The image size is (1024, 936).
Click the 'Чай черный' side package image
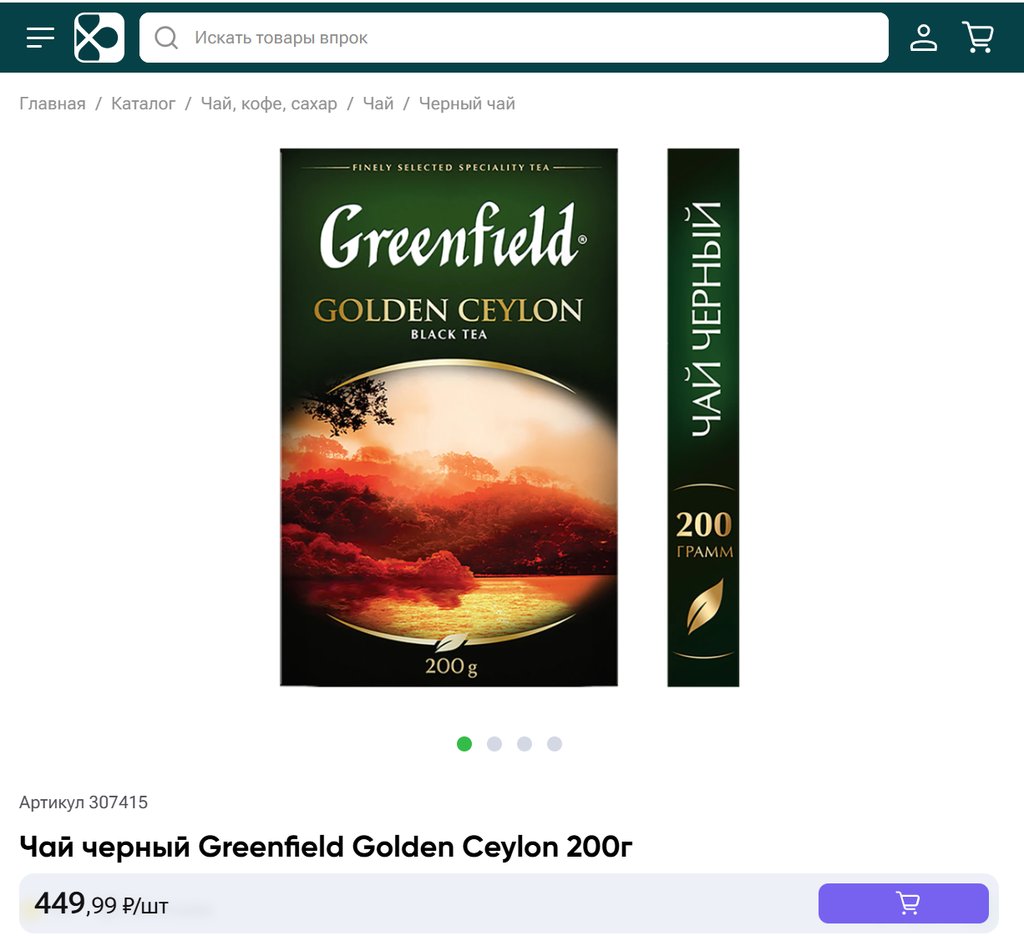(703, 417)
